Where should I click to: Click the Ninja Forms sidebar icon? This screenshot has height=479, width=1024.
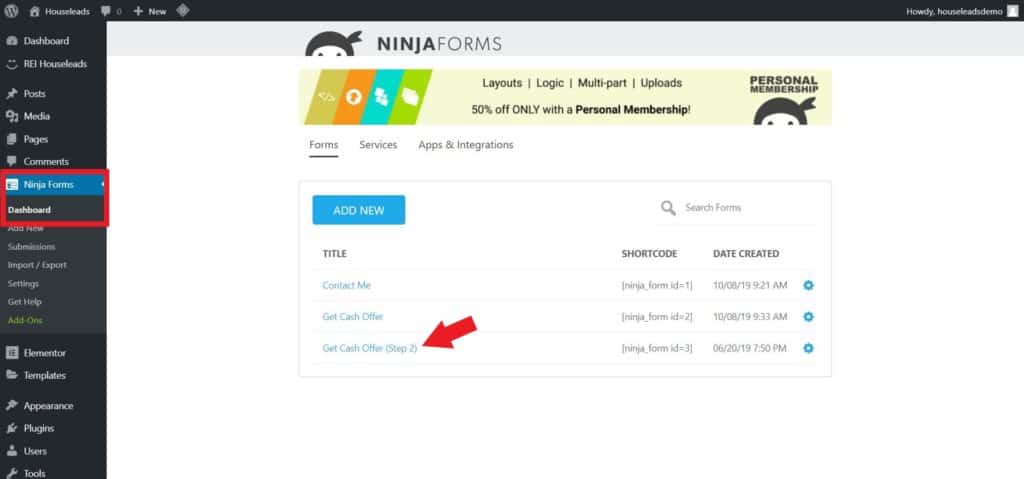(x=12, y=184)
